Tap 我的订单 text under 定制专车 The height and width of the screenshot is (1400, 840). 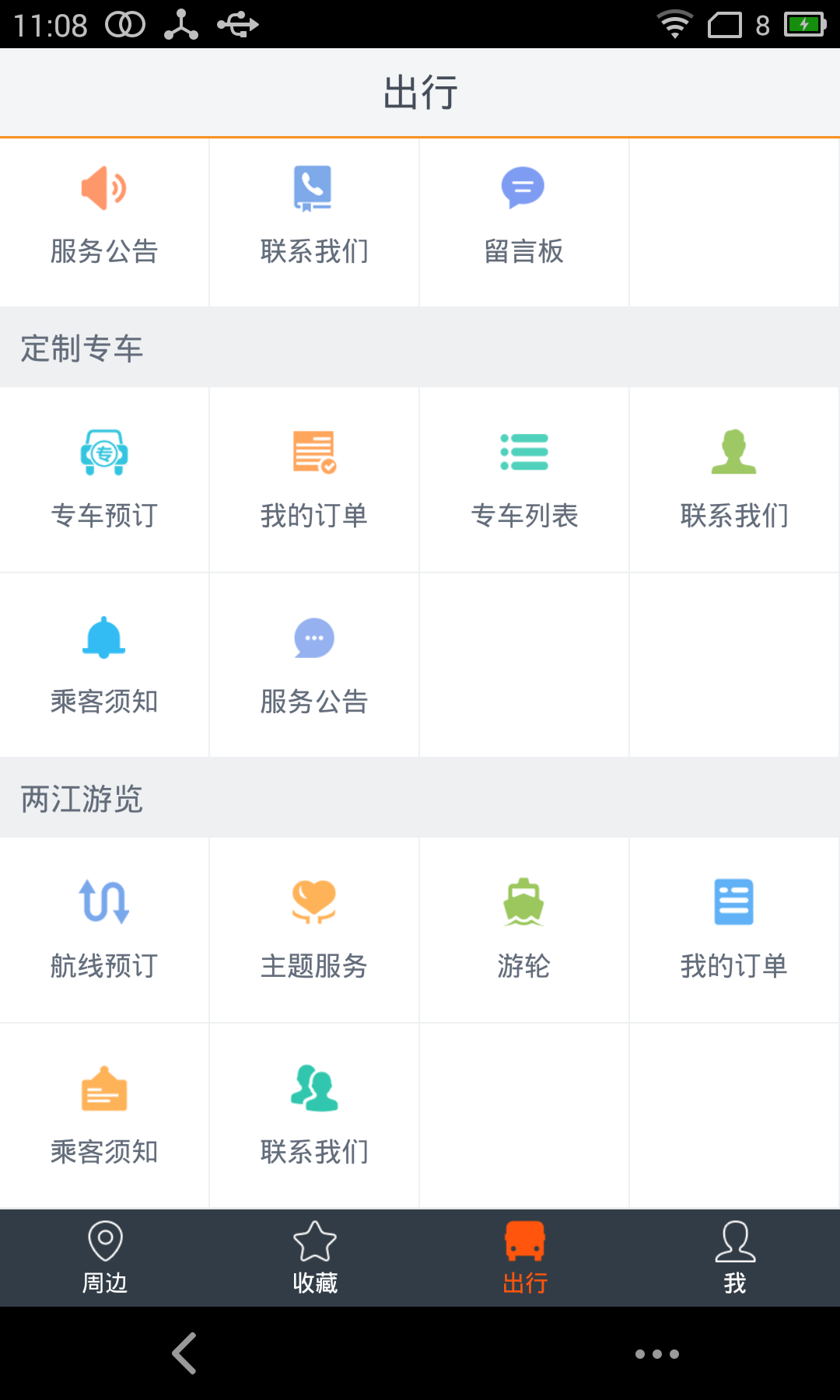(314, 515)
